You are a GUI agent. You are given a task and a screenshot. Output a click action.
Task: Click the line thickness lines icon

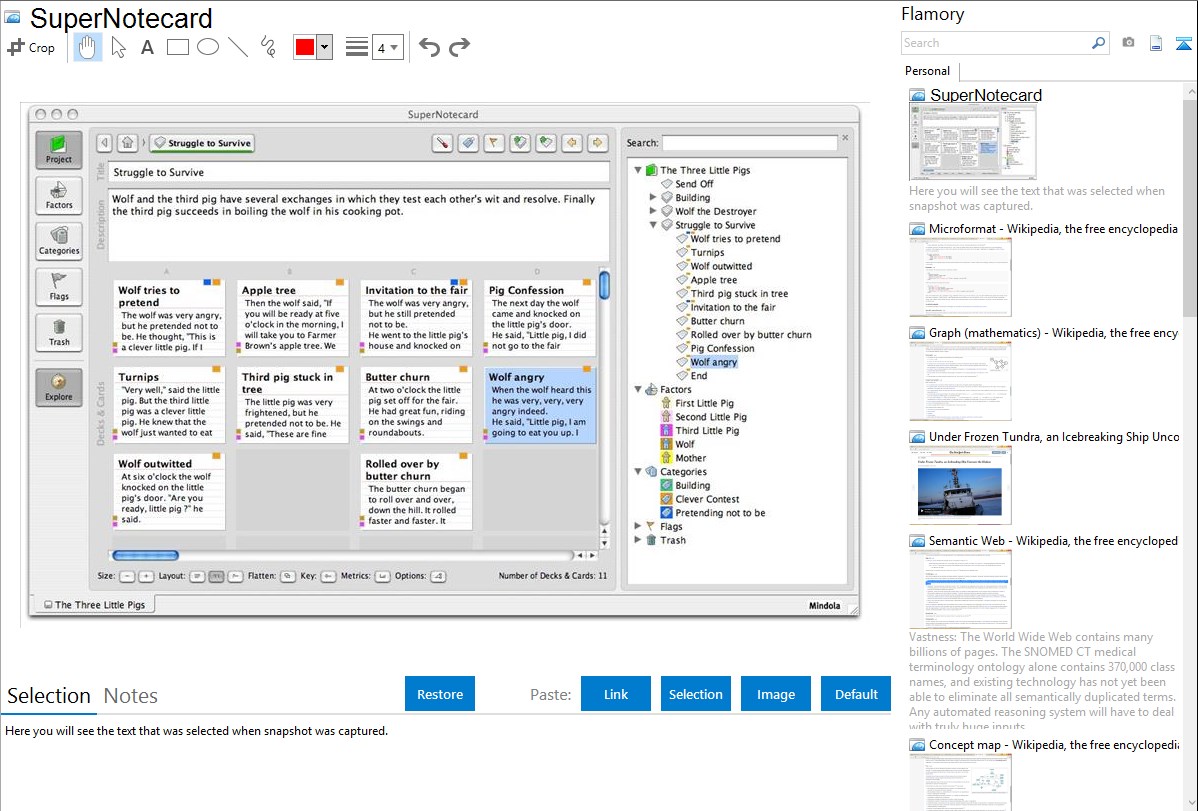pyautogui.click(x=357, y=47)
